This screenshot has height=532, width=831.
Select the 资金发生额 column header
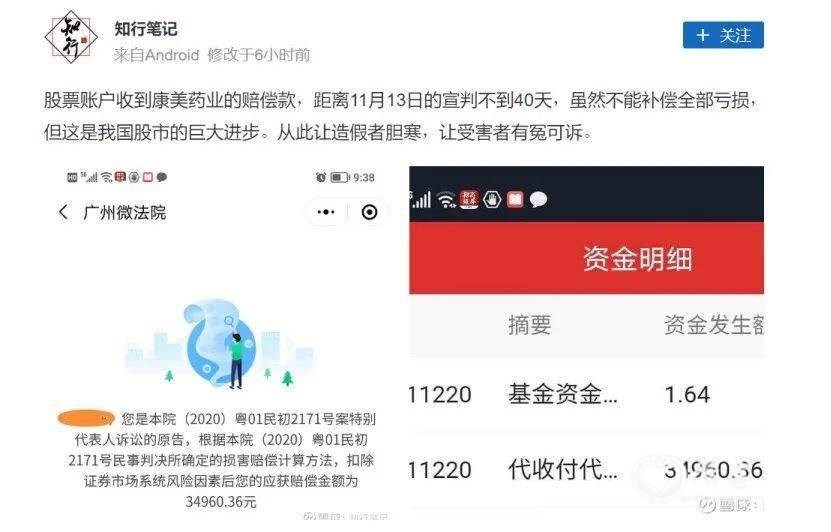(713, 325)
